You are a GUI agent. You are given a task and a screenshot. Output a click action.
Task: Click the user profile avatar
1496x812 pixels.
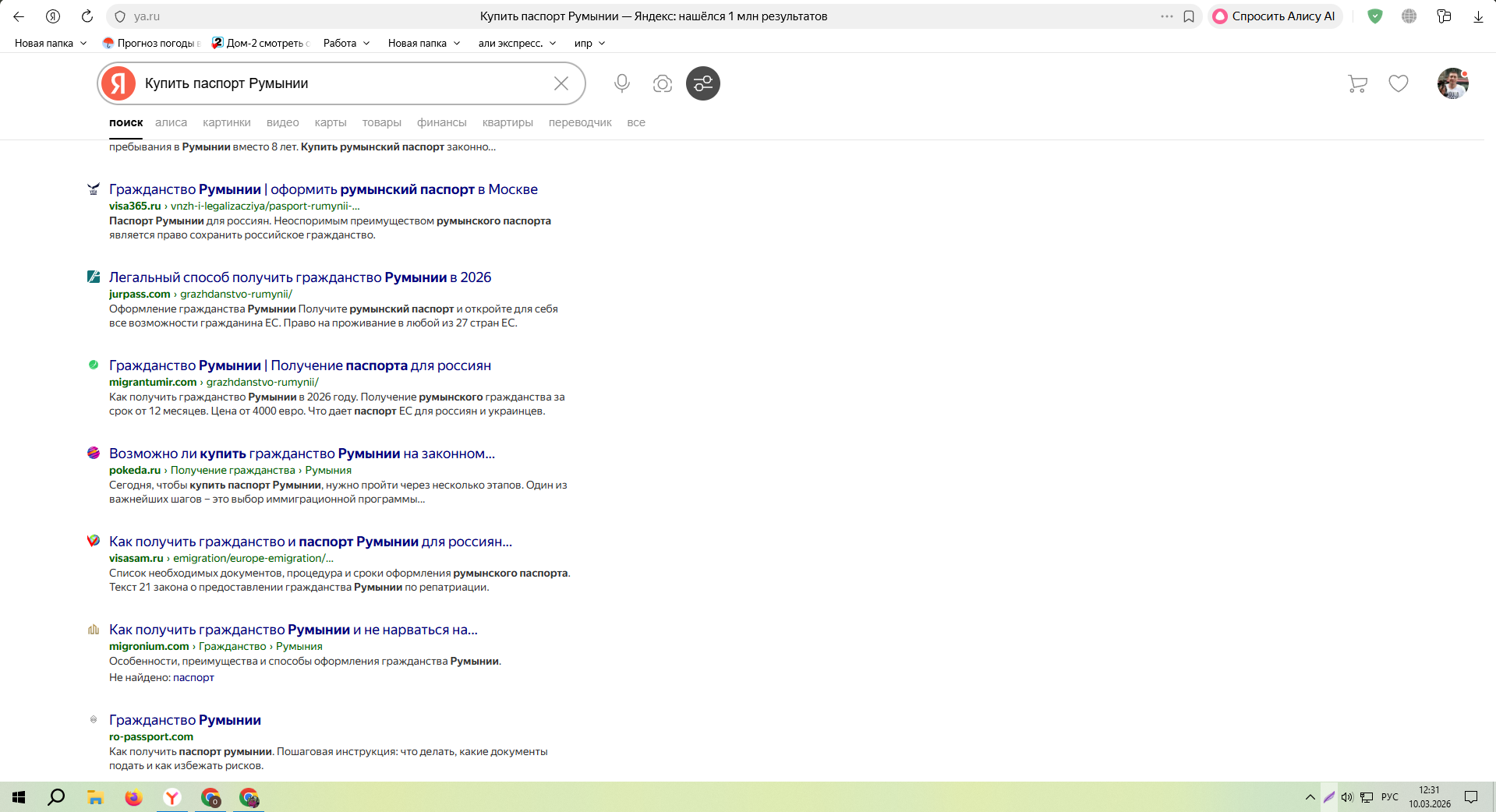tap(1452, 83)
